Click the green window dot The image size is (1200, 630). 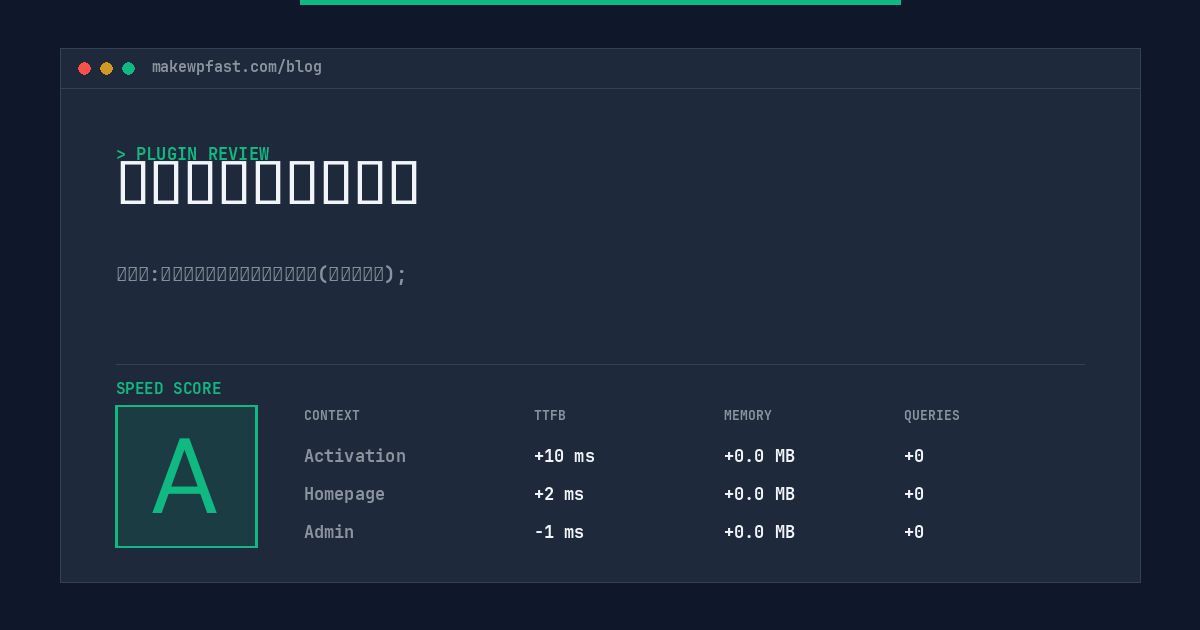(x=128, y=68)
